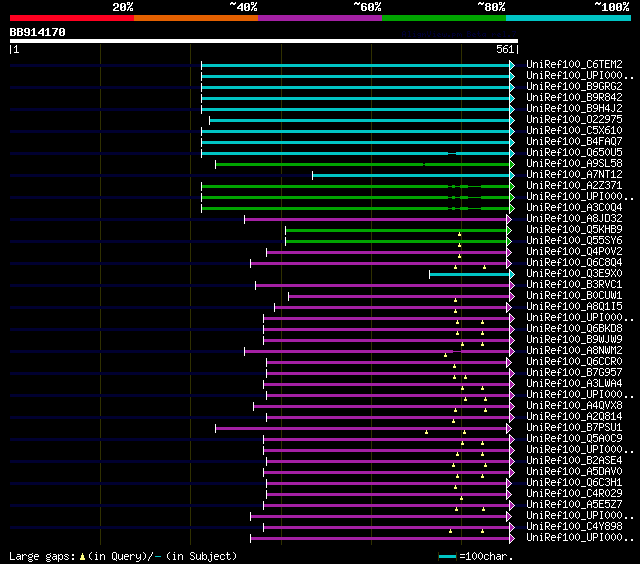Viewport: 640px width, 564px height.
Task: Select the UniRef100_A9SL58 label
Action: click(x=574, y=164)
